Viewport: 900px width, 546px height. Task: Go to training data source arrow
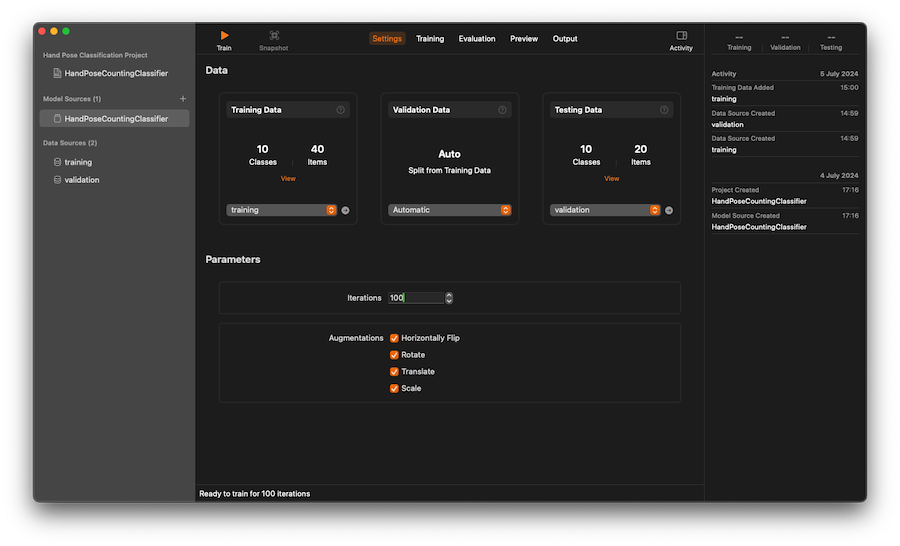coord(346,210)
